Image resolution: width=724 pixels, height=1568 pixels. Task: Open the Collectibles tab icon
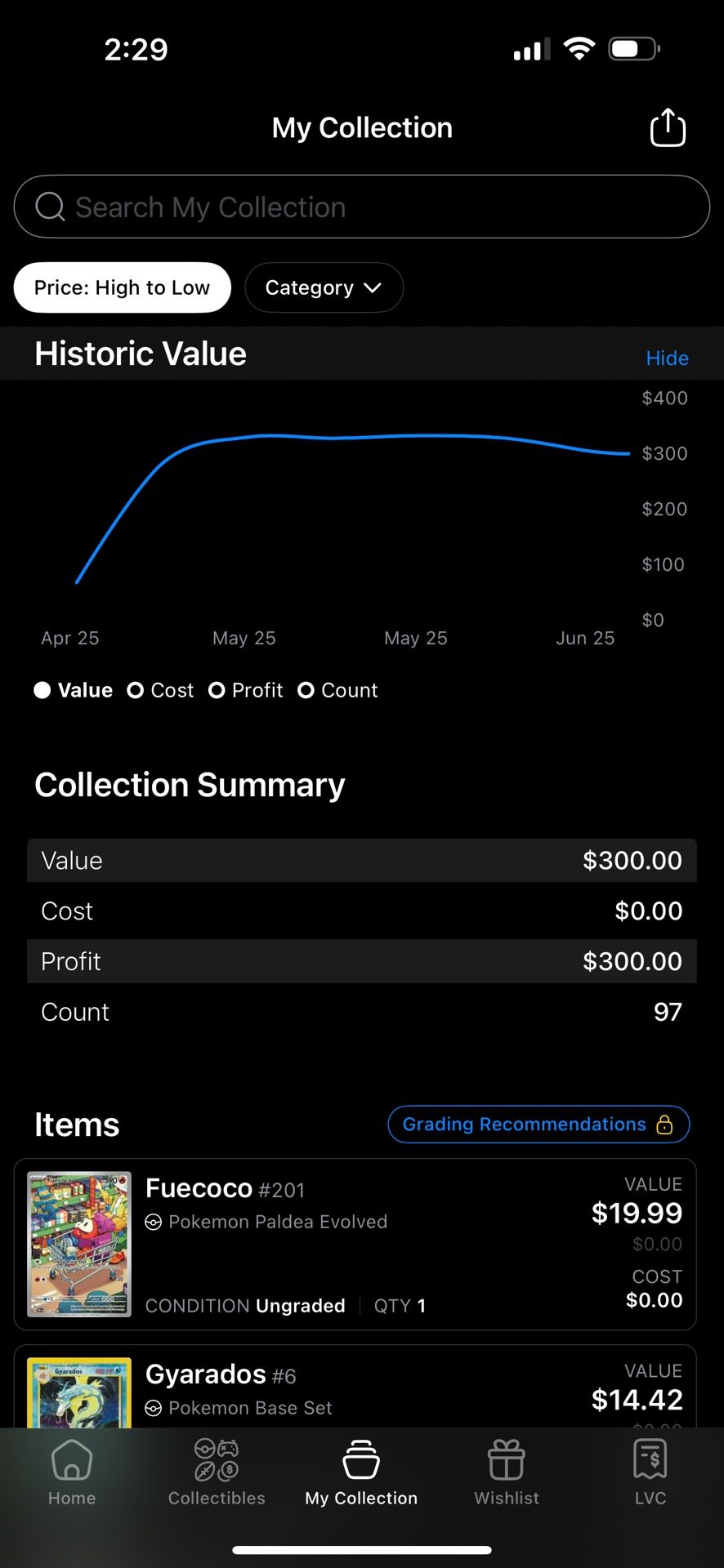pos(217,1460)
